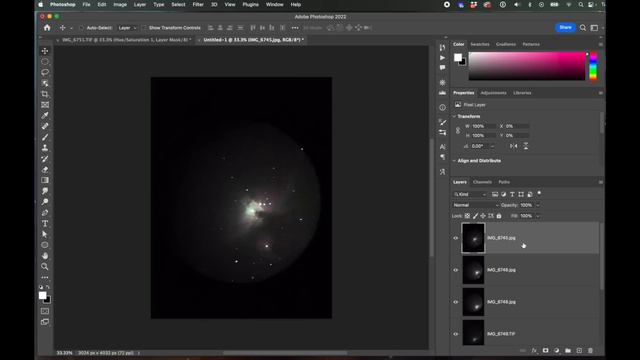Create a new layer
Screen dimensions: 640x360
(x=579, y=351)
